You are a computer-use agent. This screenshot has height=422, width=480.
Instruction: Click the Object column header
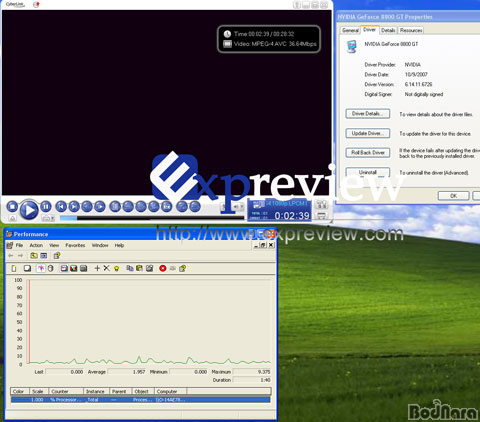tap(143, 391)
